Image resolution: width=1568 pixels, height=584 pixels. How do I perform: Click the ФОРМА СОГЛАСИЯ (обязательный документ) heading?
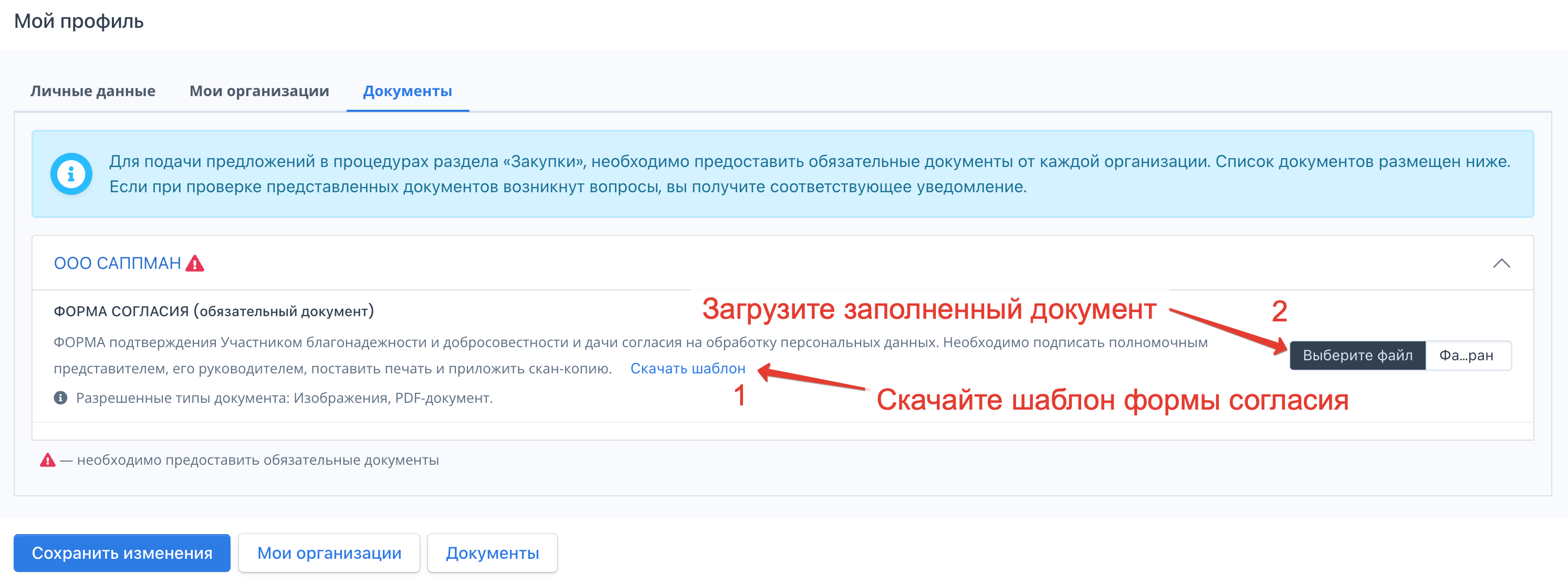click(x=214, y=311)
